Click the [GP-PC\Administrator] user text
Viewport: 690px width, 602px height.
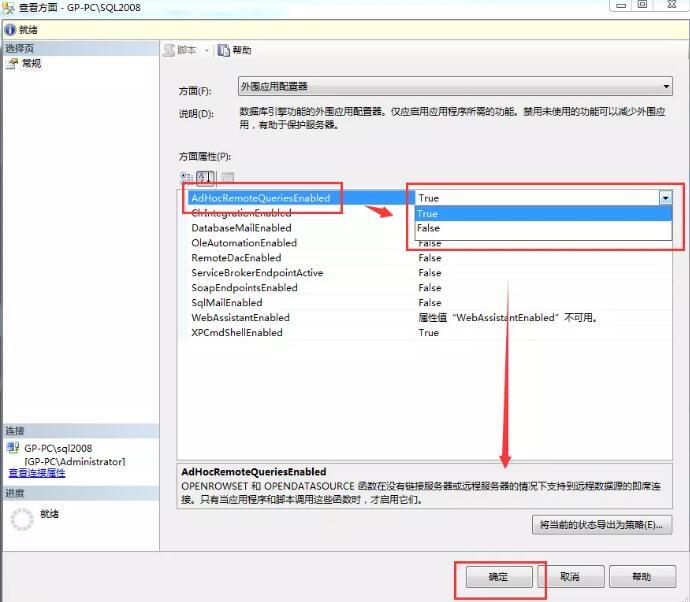tap(75, 462)
